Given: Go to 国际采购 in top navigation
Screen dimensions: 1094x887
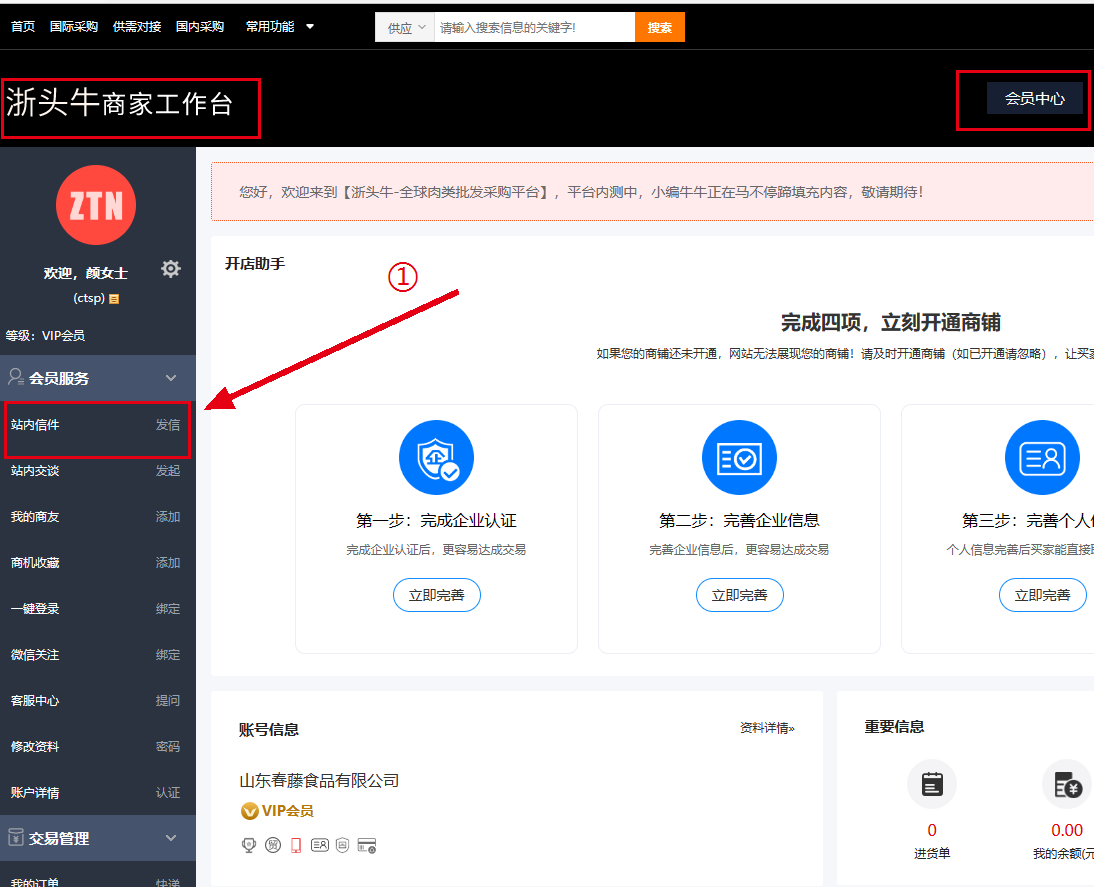Looking at the screenshot, I should (x=74, y=27).
